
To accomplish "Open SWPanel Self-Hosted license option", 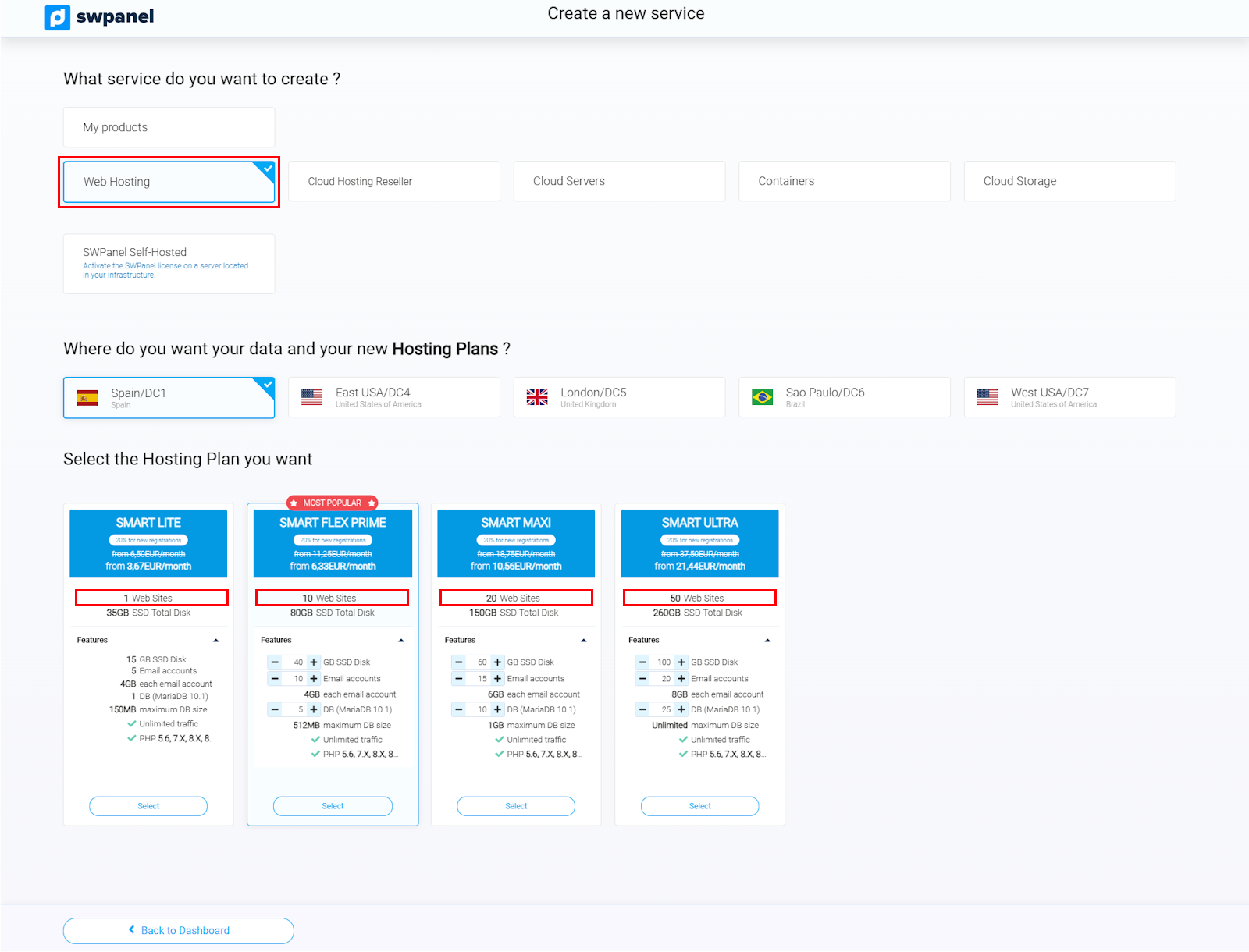I will coord(169,264).
